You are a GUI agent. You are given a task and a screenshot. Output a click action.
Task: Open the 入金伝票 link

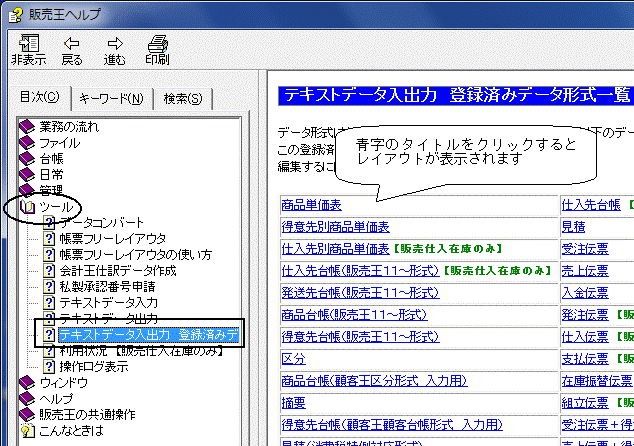point(585,293)
